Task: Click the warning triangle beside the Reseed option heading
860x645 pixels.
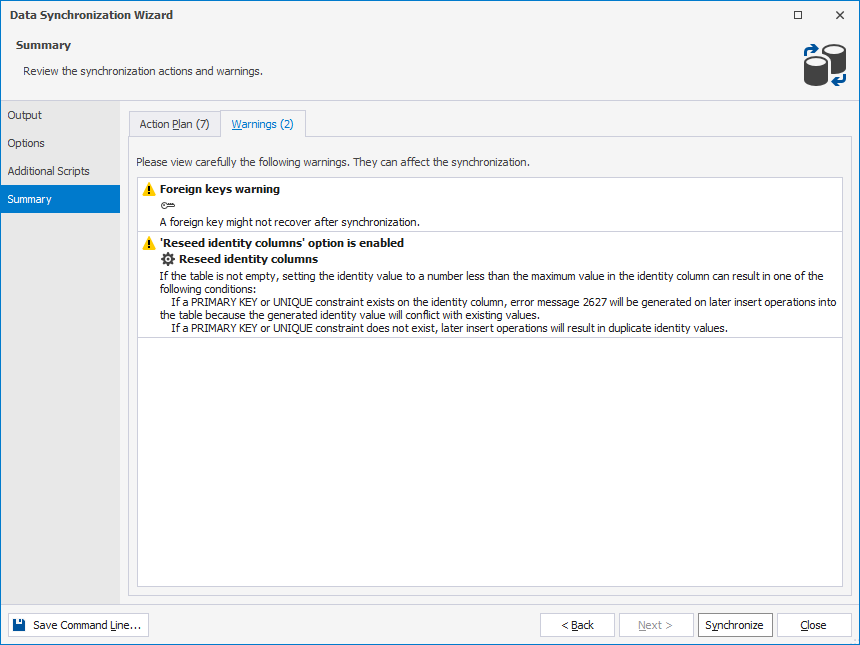Action: coord(149,243)
